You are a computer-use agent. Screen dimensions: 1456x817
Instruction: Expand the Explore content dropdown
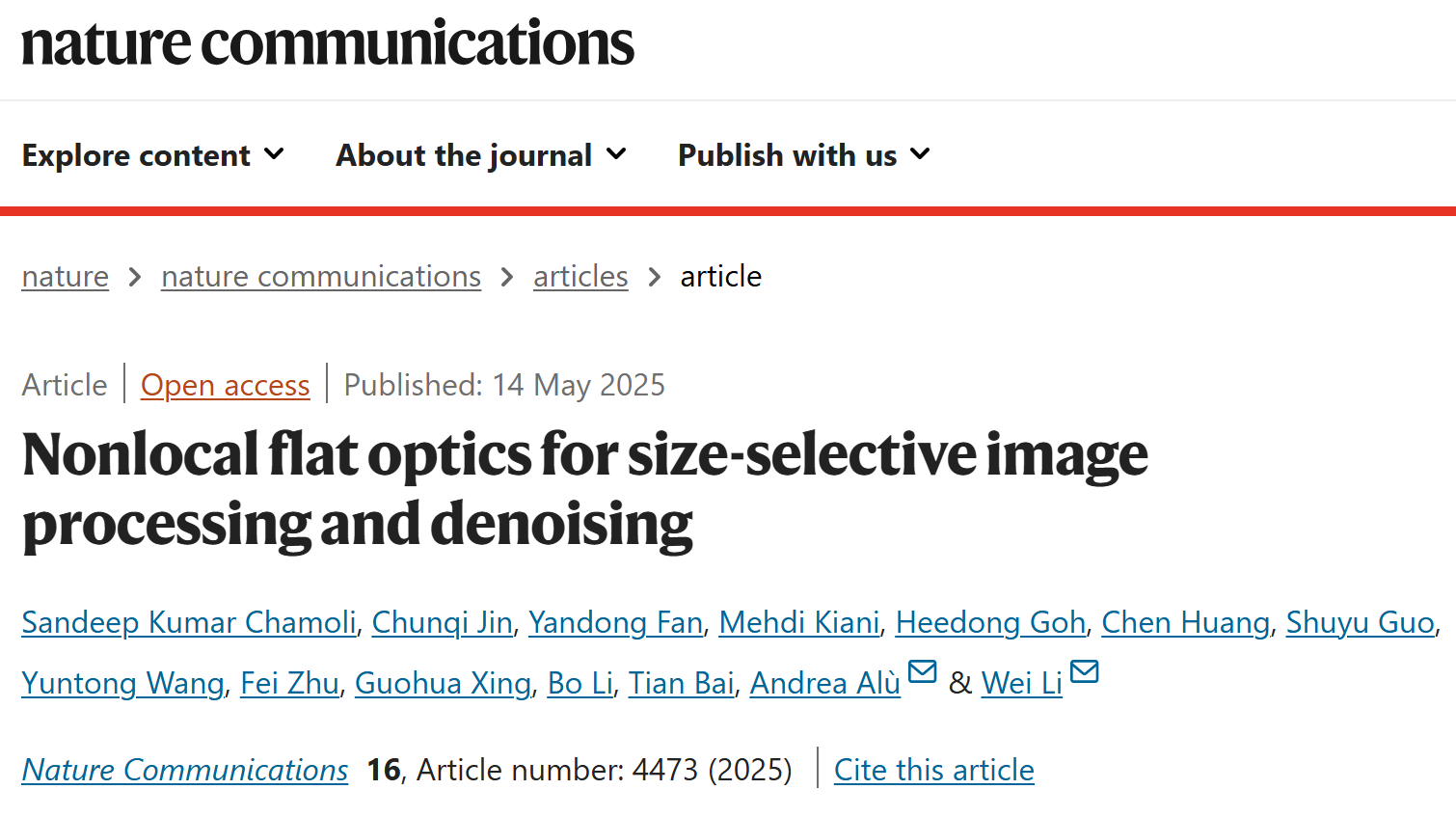pos(153,155)
